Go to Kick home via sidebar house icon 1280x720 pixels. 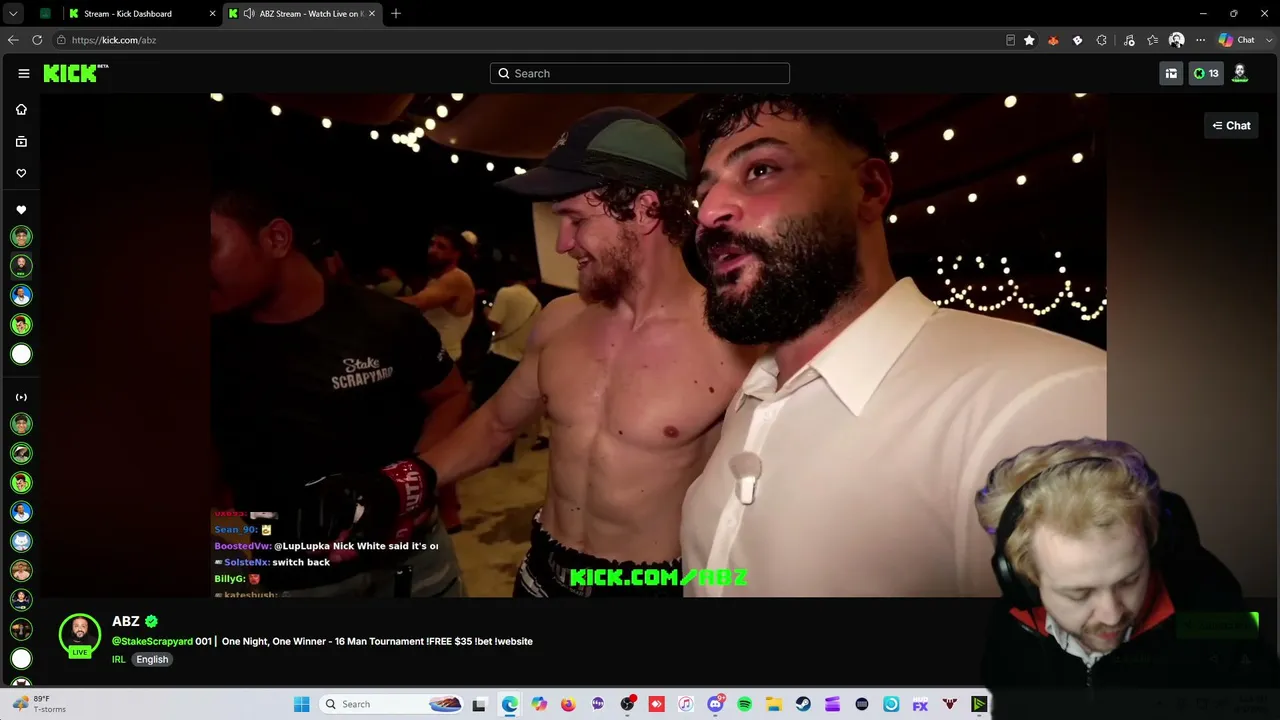click(21, 109)
